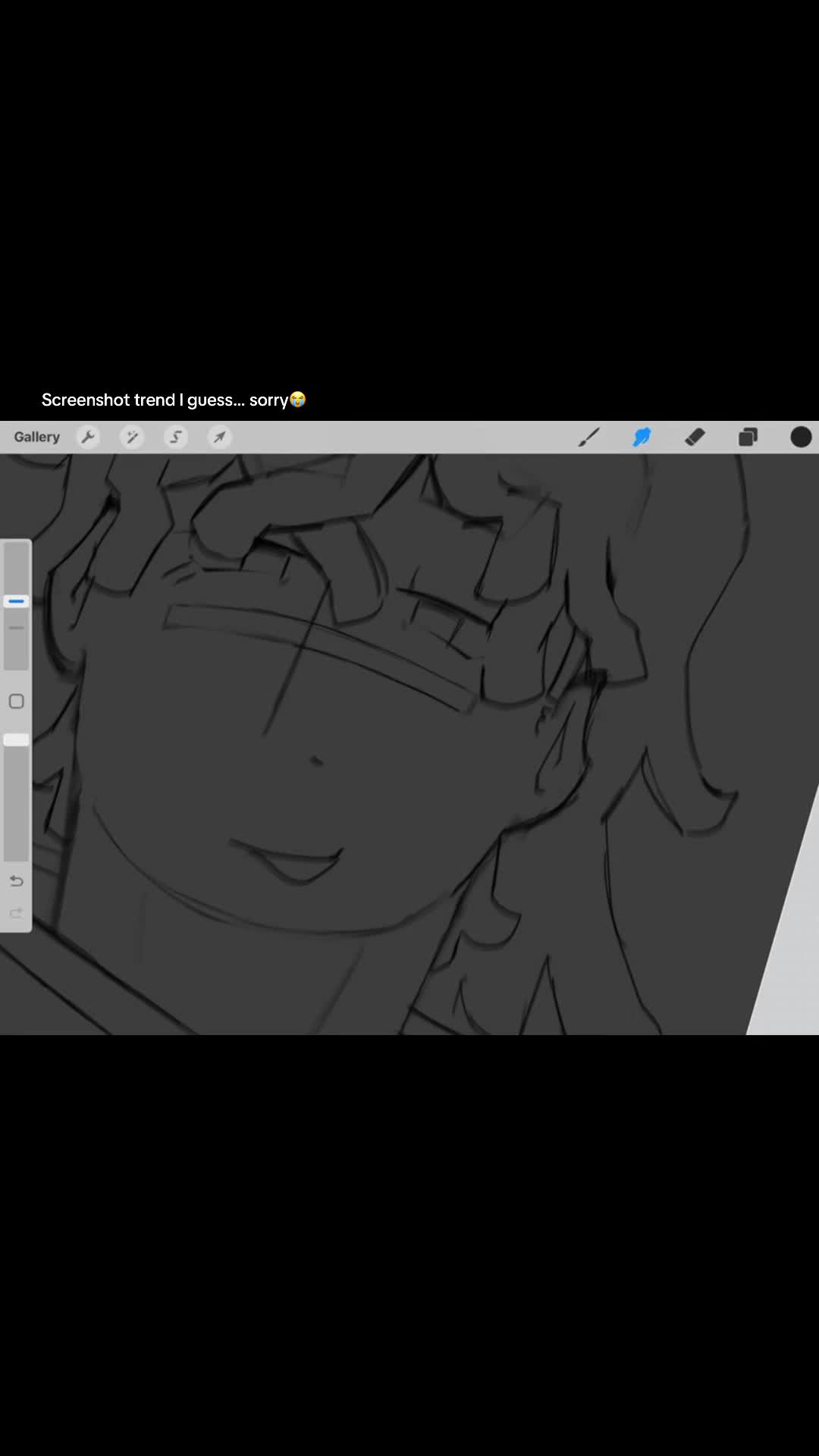Open the Actions wrench menu
Viewport: 819px width, 1456px height.
tap(89, 437)
